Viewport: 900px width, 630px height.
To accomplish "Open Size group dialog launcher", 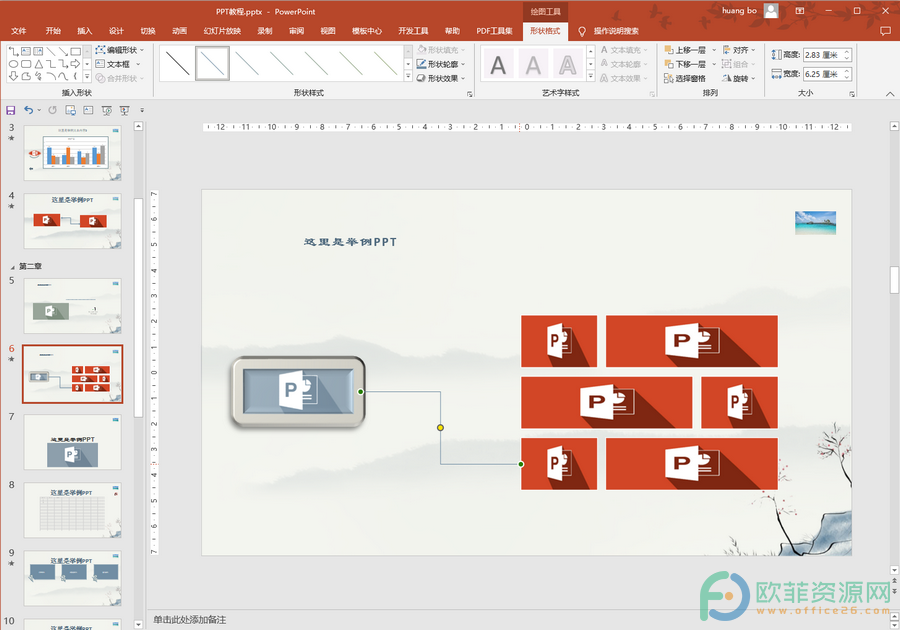I will click(x=852, y=94).
